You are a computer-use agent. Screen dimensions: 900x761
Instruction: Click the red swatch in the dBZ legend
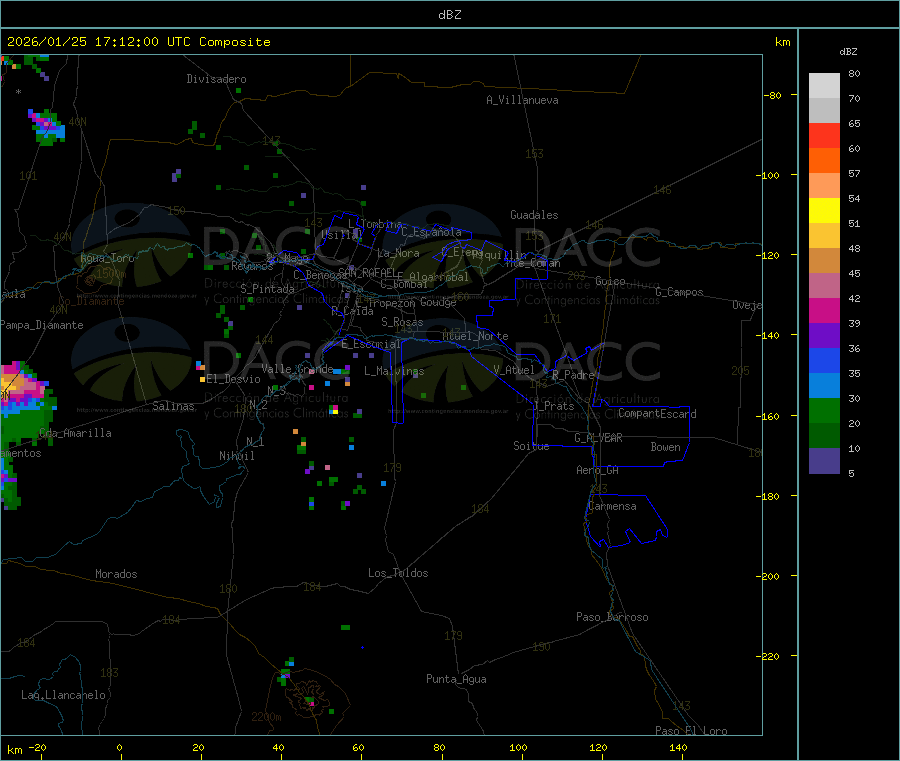[x=824, y=135]
